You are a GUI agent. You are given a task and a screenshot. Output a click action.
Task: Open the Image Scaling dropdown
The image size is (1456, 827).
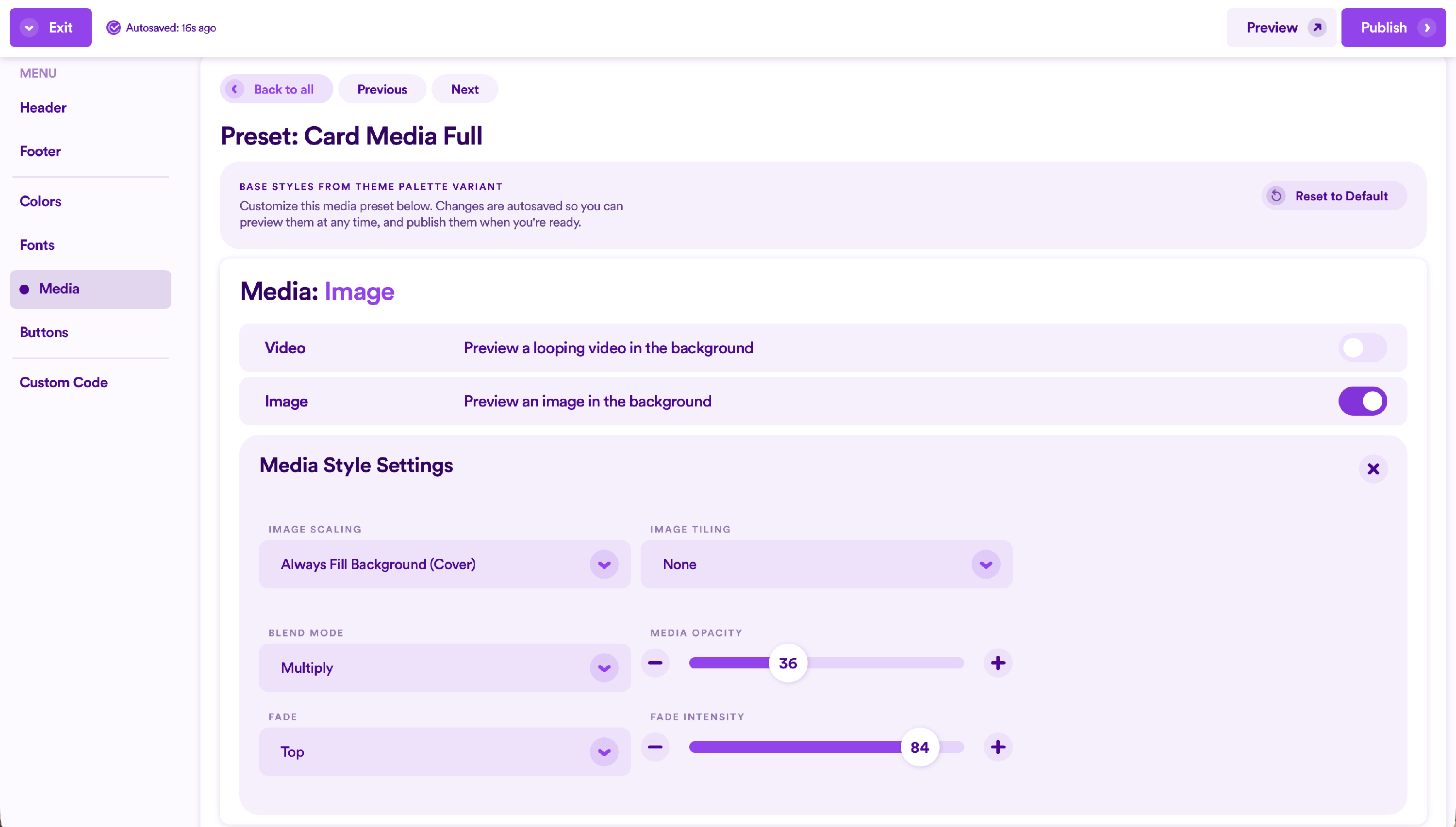pyautogui.click(x=445, y=564)
